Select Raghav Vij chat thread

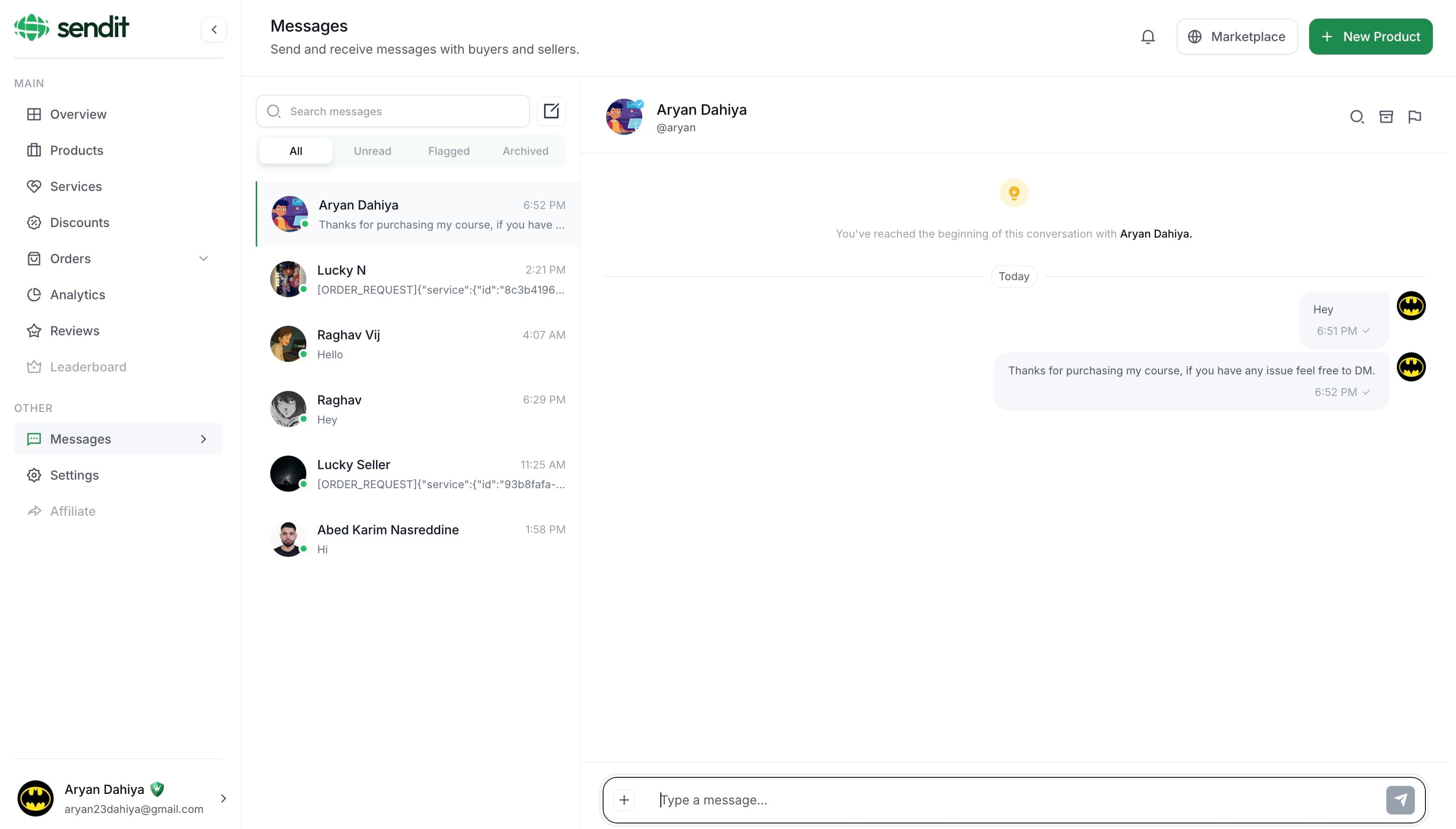click(418, 344)
